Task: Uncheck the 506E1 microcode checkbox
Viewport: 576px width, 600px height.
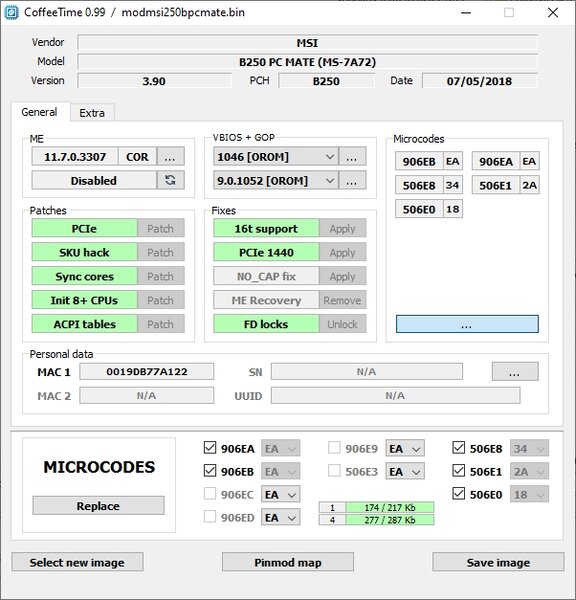Action: click(459, 470)
